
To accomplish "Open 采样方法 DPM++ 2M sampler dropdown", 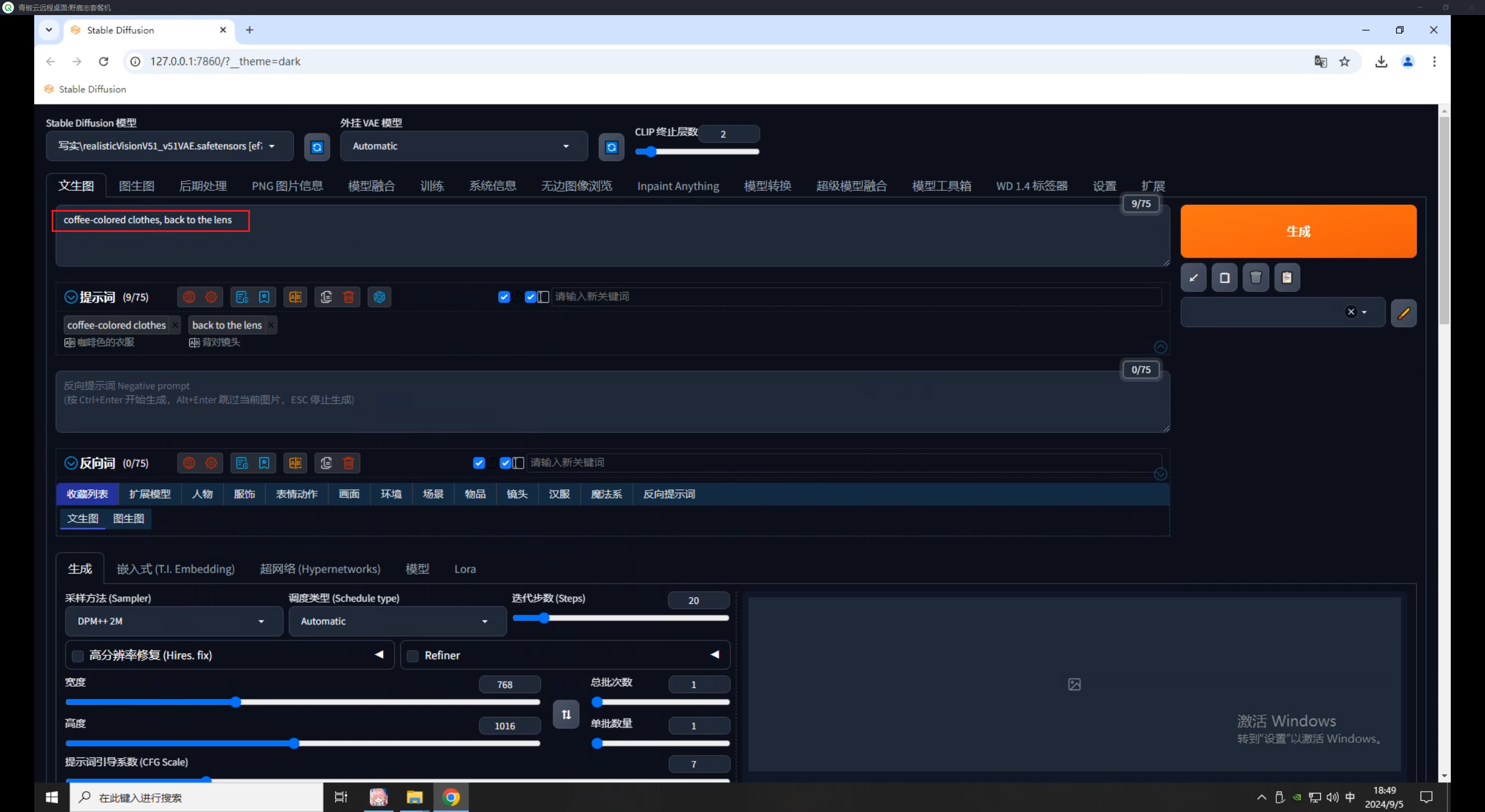I will (x=174, y=621).
